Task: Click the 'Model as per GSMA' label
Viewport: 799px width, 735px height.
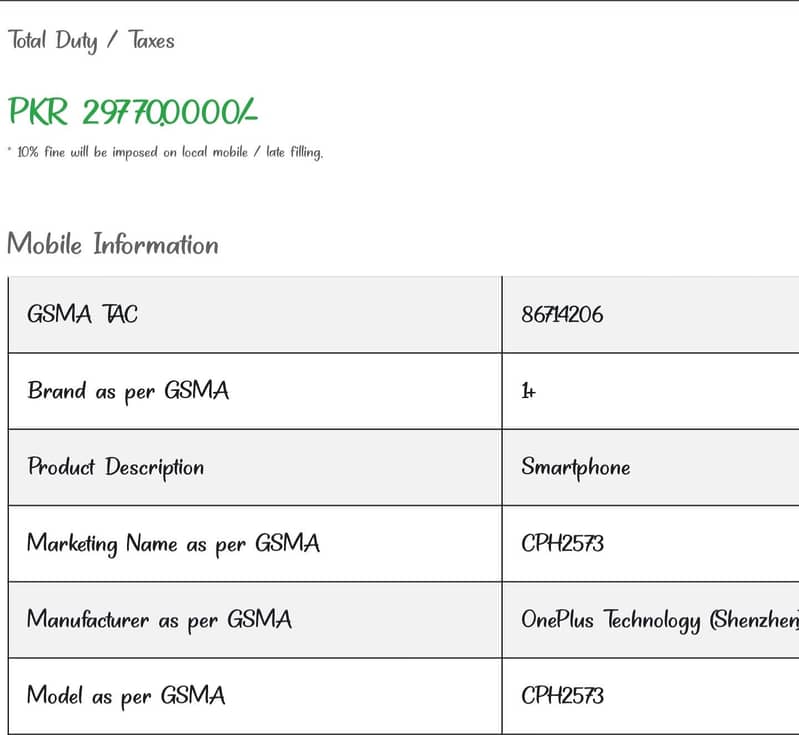Action: (126, 696)
